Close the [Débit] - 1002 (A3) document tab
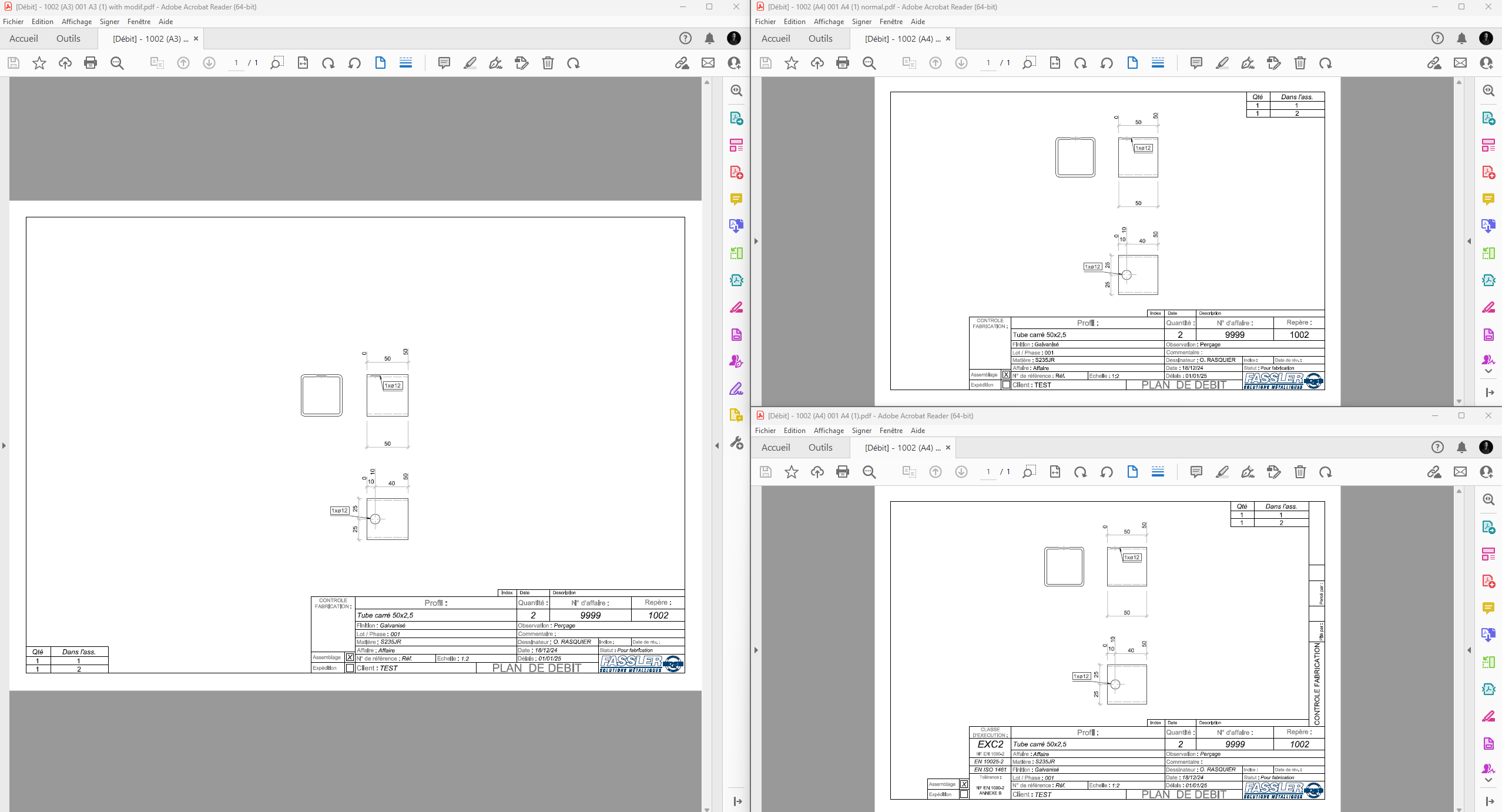Screen dimensions: 1502x812 pos(196,39)
